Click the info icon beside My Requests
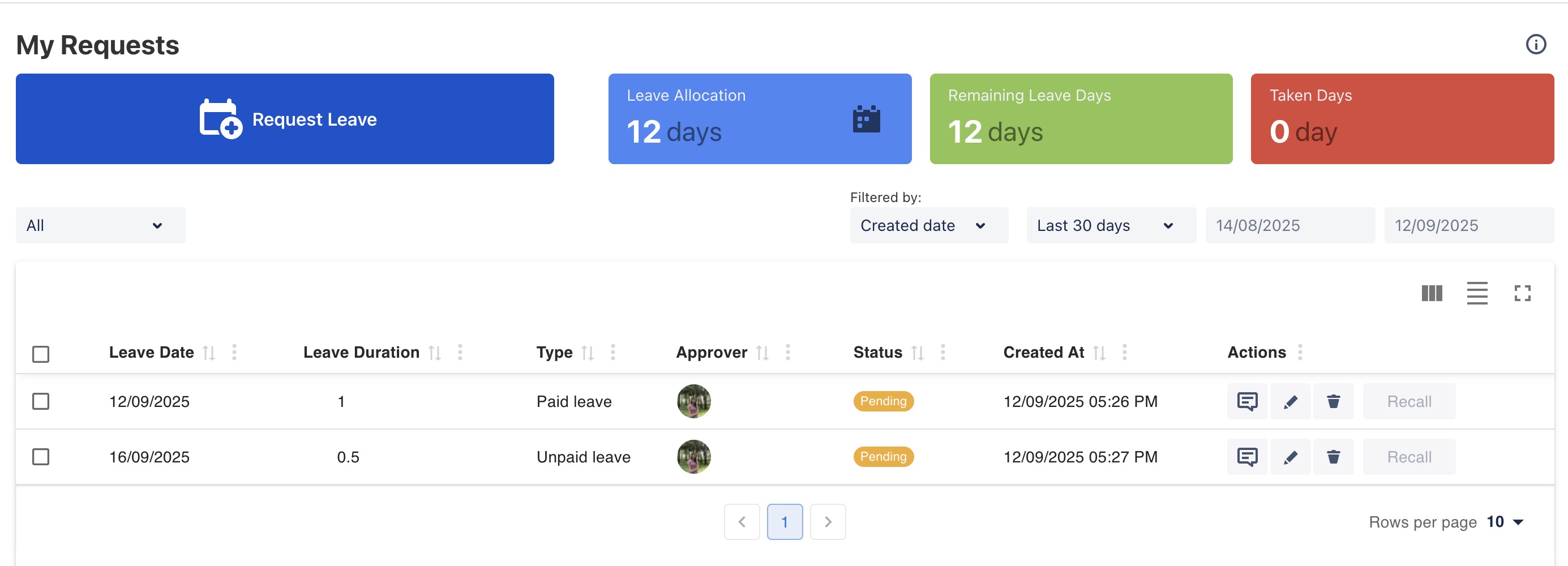The width and height of the screenshot is (1568, 566). (1535, 44)
